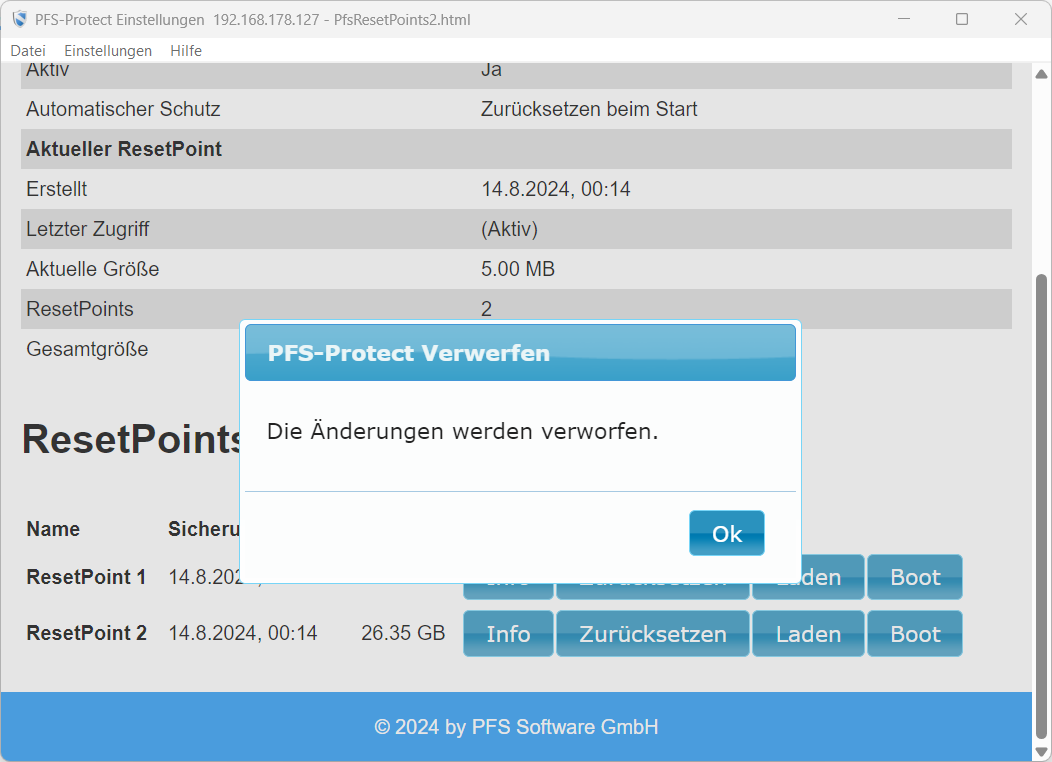The height and width of the screenshot is (762, 1052).
Task: Click Laden in the ResetPoint 2 row
Action: pos(808,634)
